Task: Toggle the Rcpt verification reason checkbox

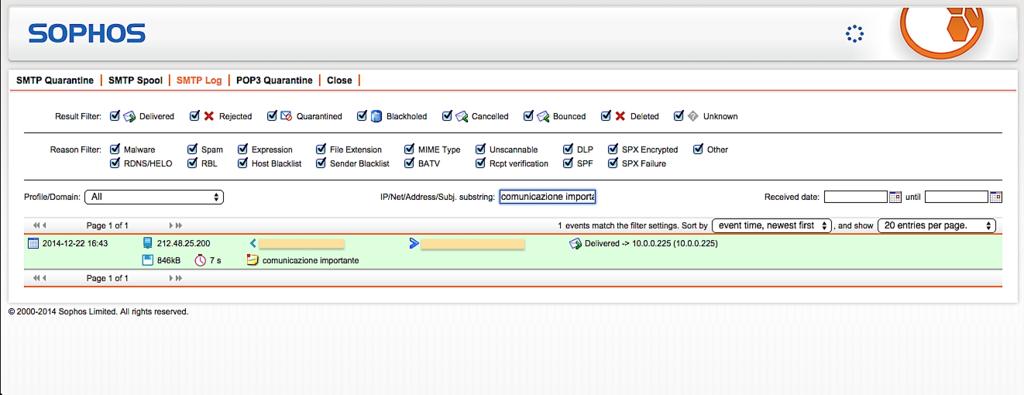Action: pyautogui.click(x=481, y=163)
